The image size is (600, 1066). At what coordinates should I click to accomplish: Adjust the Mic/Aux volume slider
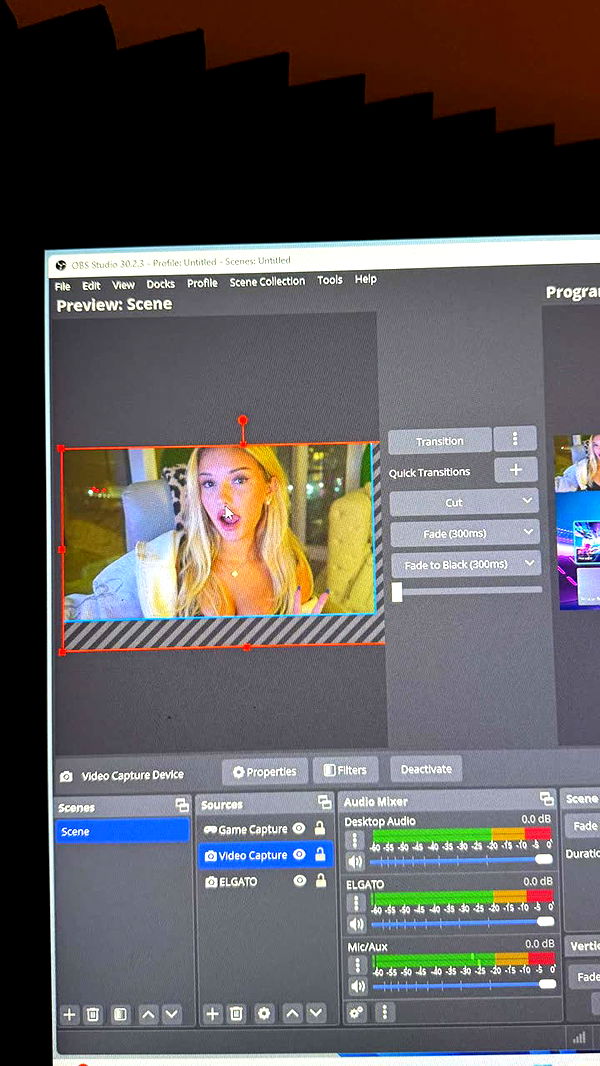tap(460, 984)
